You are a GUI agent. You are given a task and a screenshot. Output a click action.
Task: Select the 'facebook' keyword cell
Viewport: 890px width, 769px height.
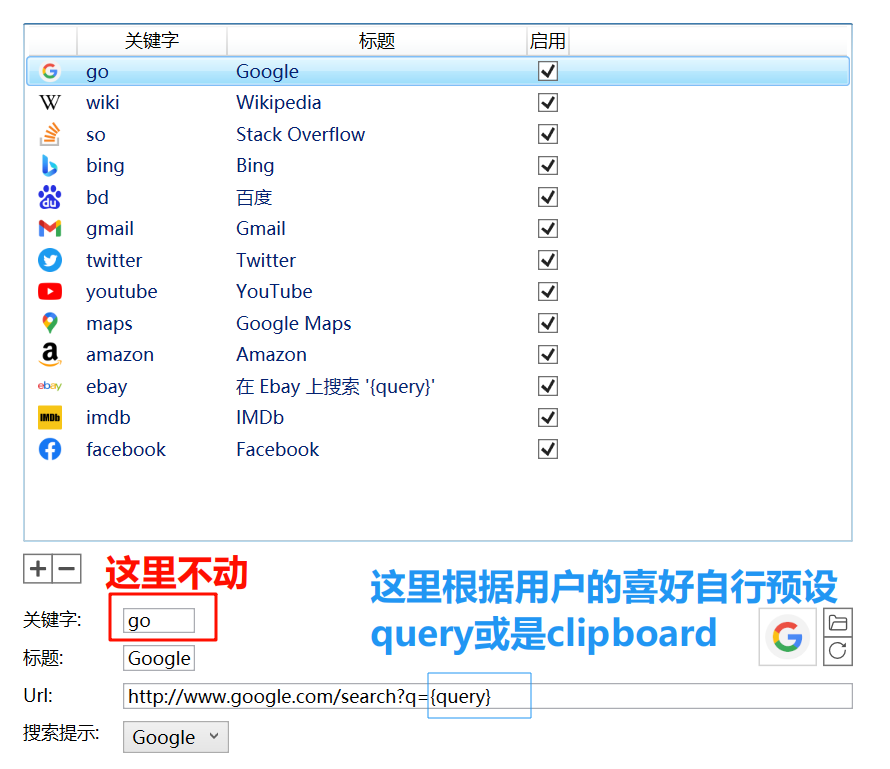(126, 449)
